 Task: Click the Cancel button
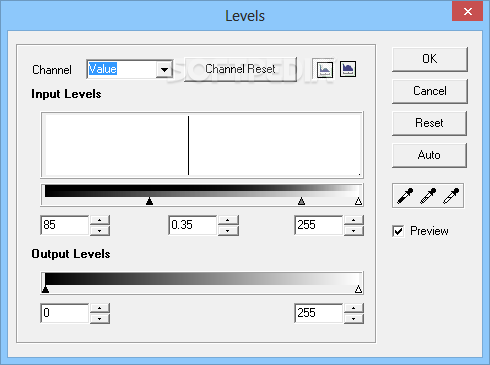(430, 91)
